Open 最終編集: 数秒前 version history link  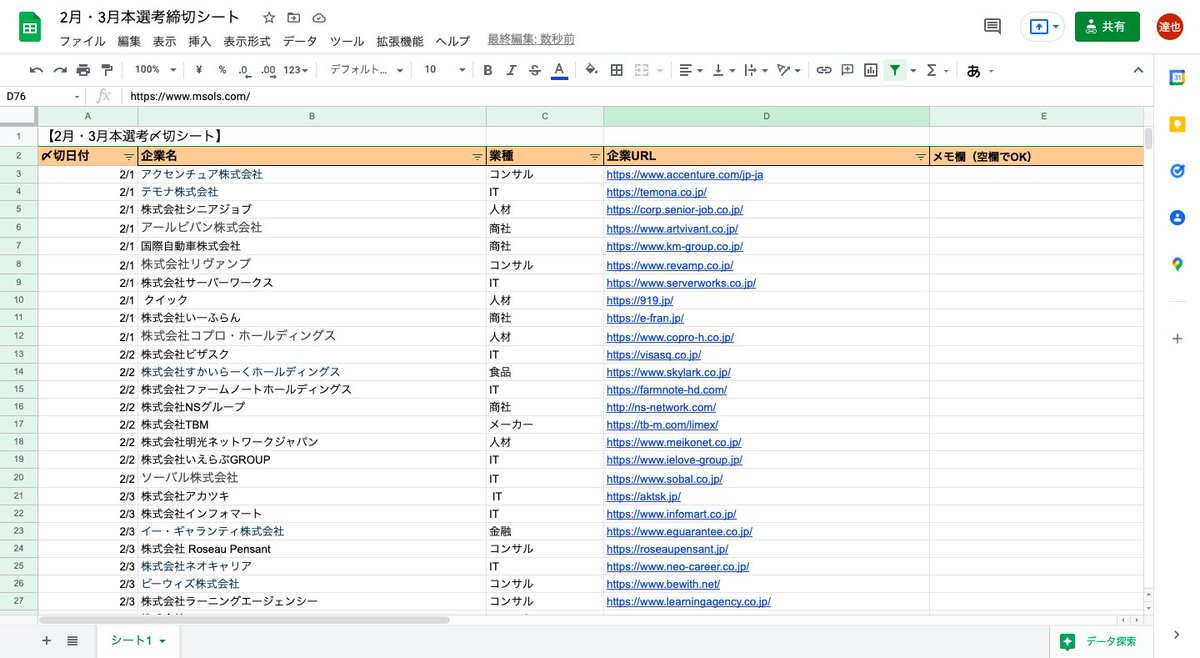click(531, 40)
